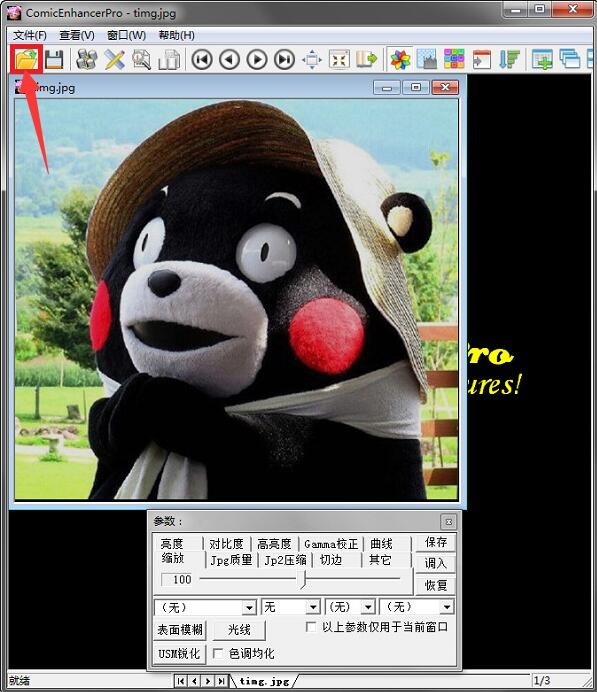The image size is (597, 692).
Task: Switch to the 其它 tab
Action: click(380, 560)
